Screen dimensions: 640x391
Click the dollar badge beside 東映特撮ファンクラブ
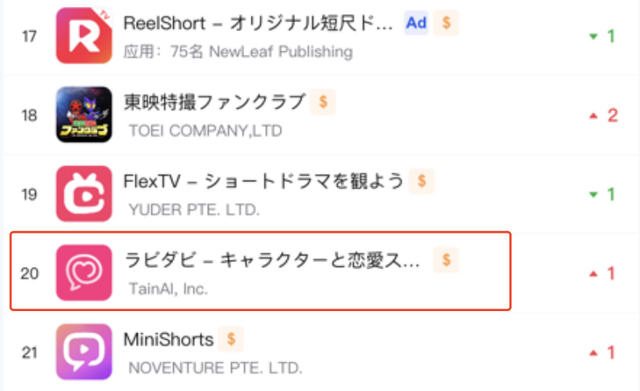coord(323,102)
